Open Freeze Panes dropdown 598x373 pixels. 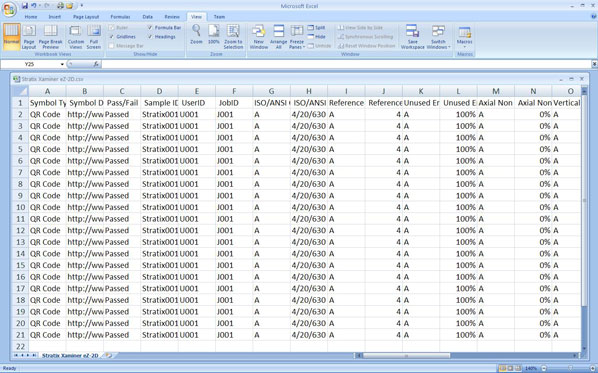(x=297, y=37)
